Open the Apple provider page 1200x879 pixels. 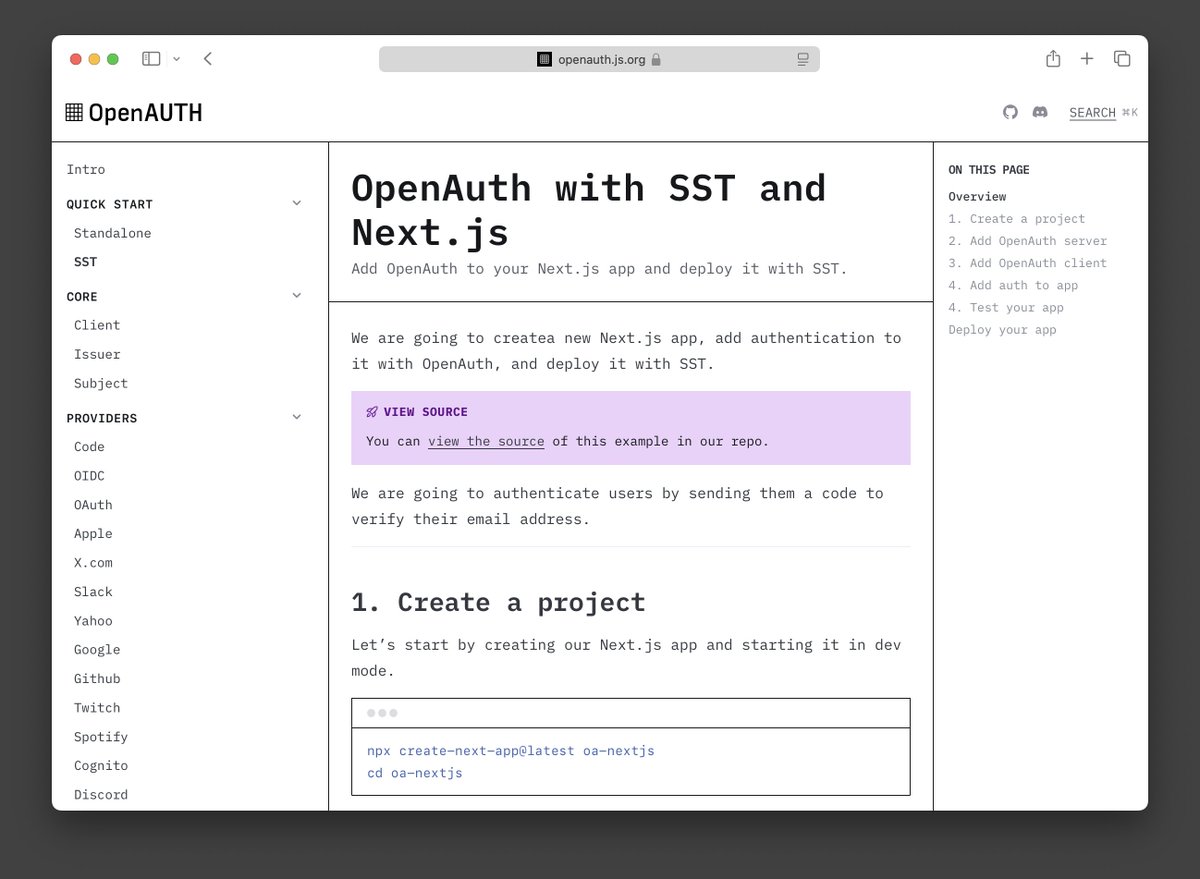[93, 534]
